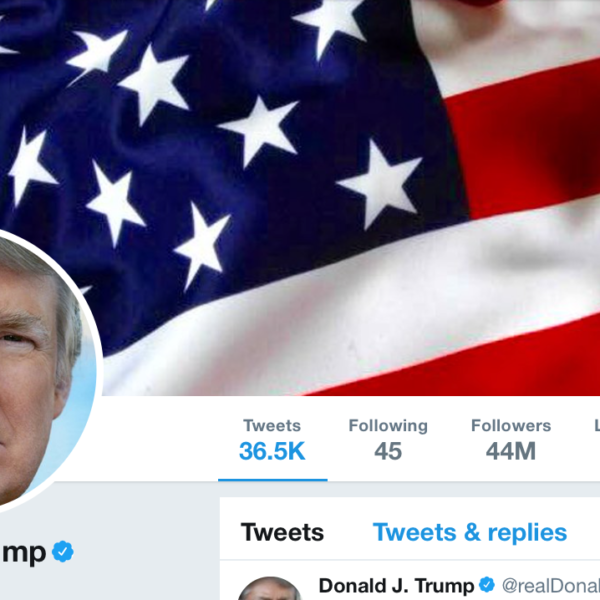Click the Followers label text
Screen dimensions: 600x600
(511, 426)
